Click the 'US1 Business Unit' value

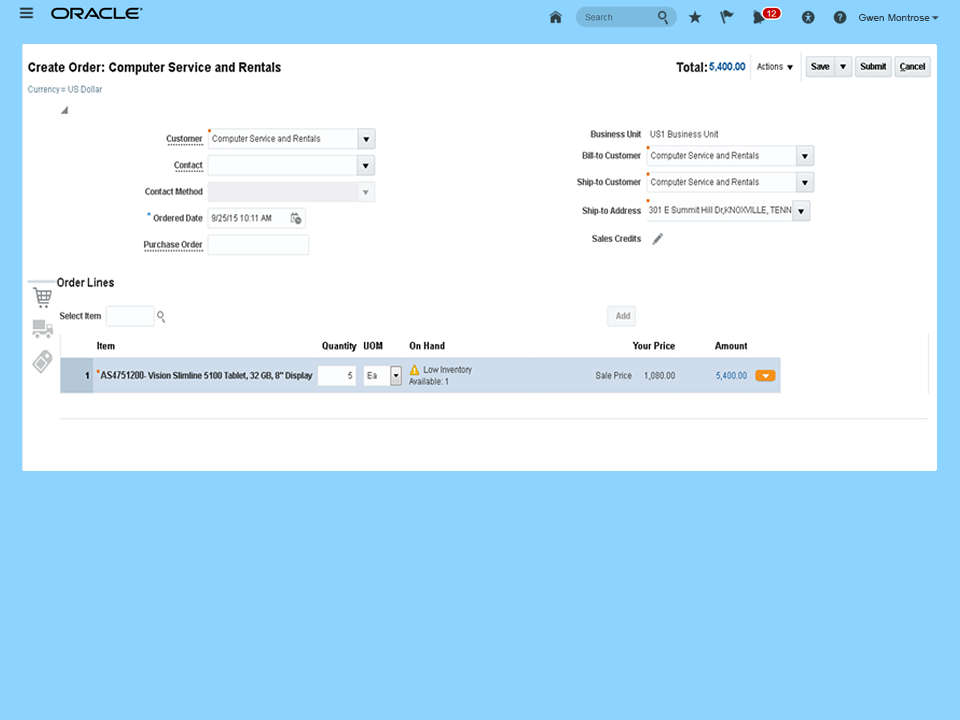point(684,134)
